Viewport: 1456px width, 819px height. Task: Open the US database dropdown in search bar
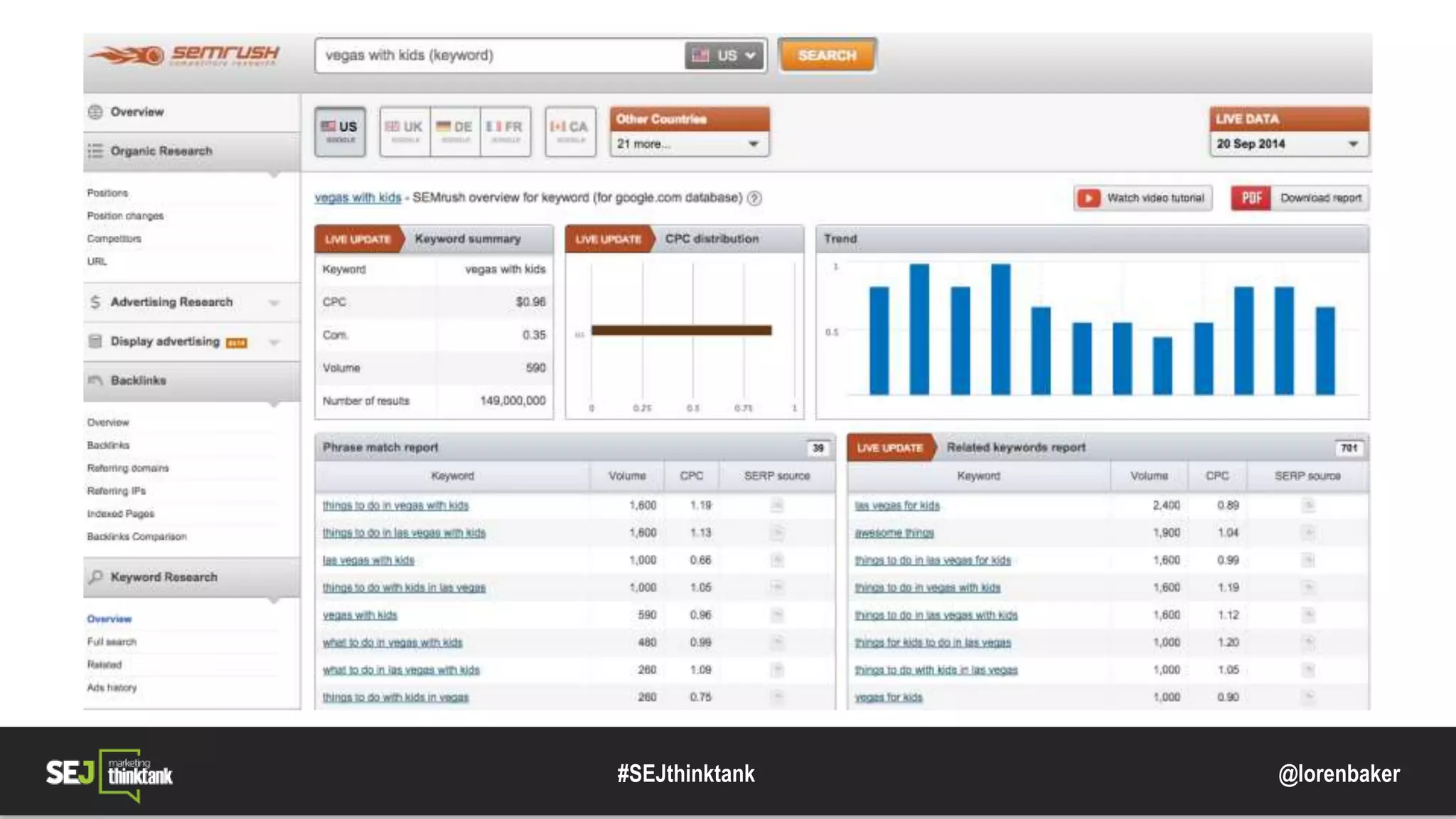tap(724, 55)
